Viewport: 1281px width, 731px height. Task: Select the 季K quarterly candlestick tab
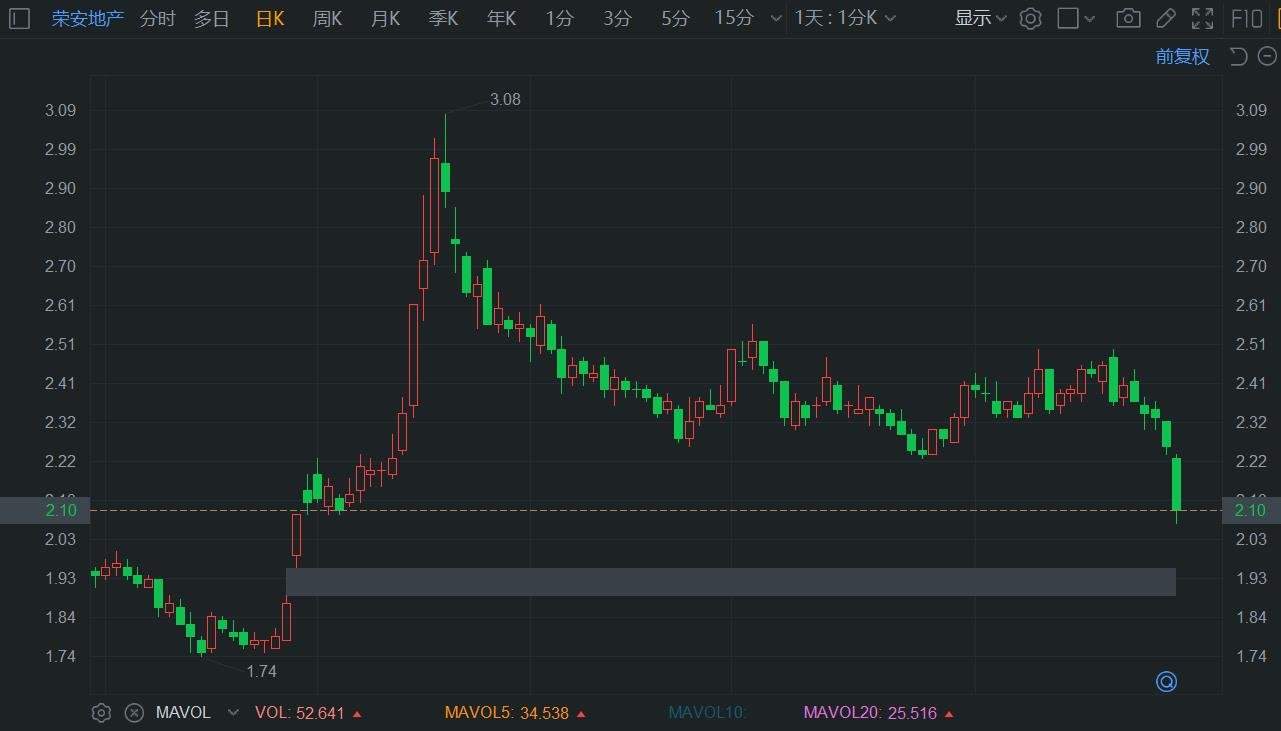click(443, 18)
